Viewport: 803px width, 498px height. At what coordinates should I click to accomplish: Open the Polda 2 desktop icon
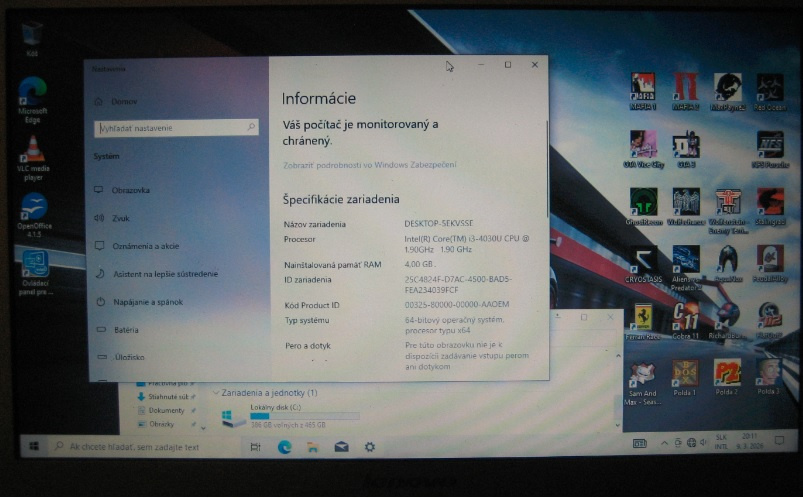point(727,378)
